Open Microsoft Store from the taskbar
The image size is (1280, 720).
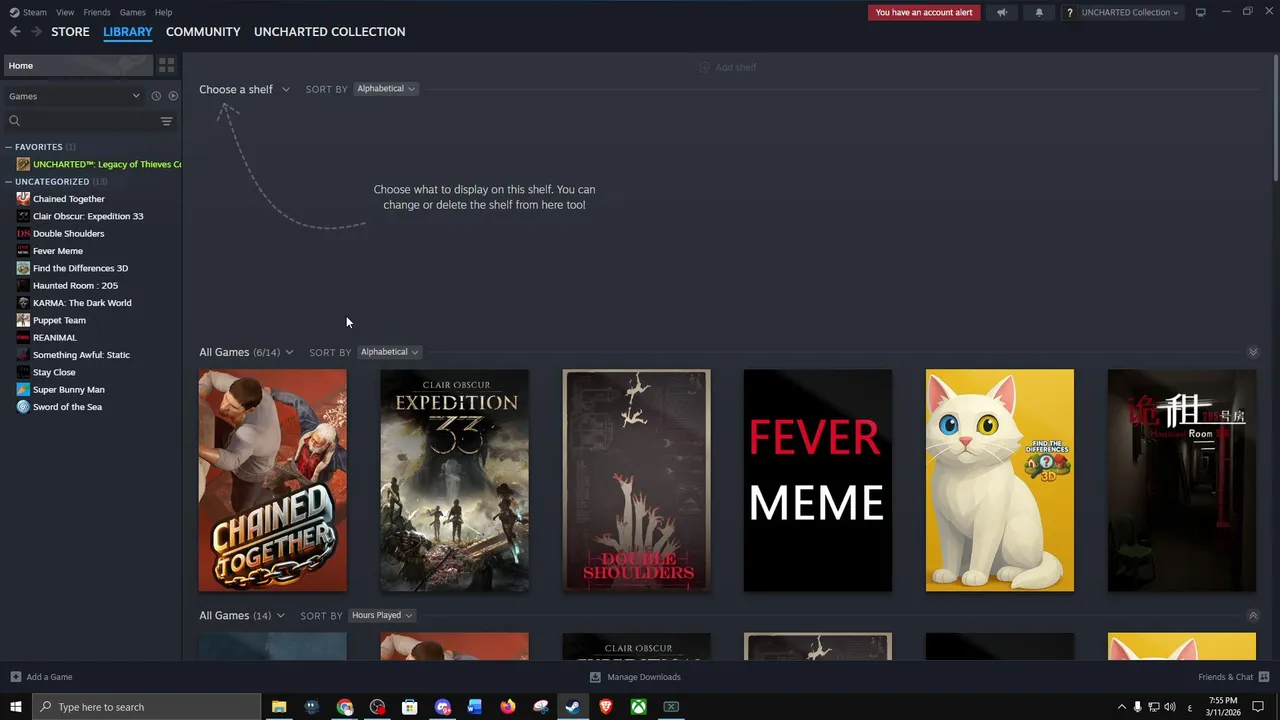click(410, 707)
